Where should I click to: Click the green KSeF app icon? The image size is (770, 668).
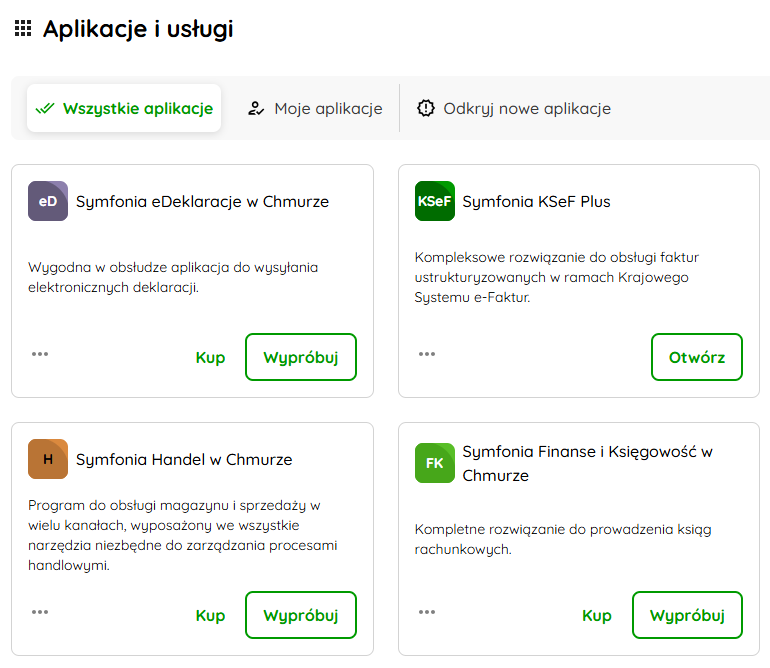click(x=434, y=201)
